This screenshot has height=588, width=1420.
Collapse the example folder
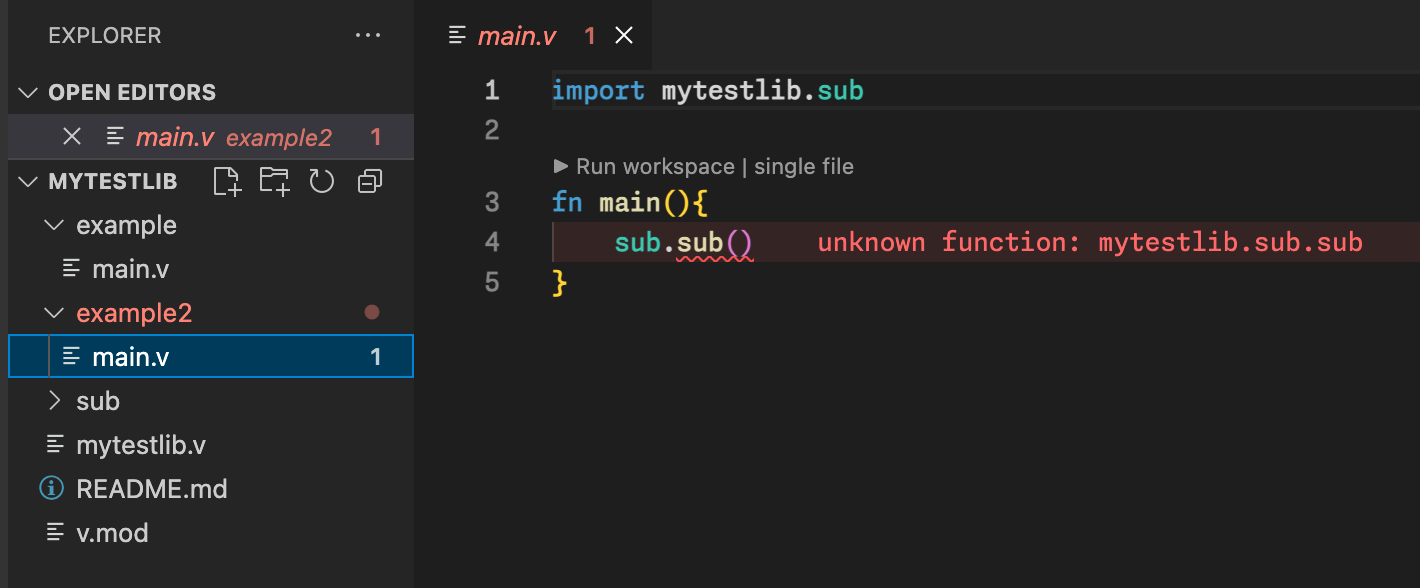click(54, 226)
